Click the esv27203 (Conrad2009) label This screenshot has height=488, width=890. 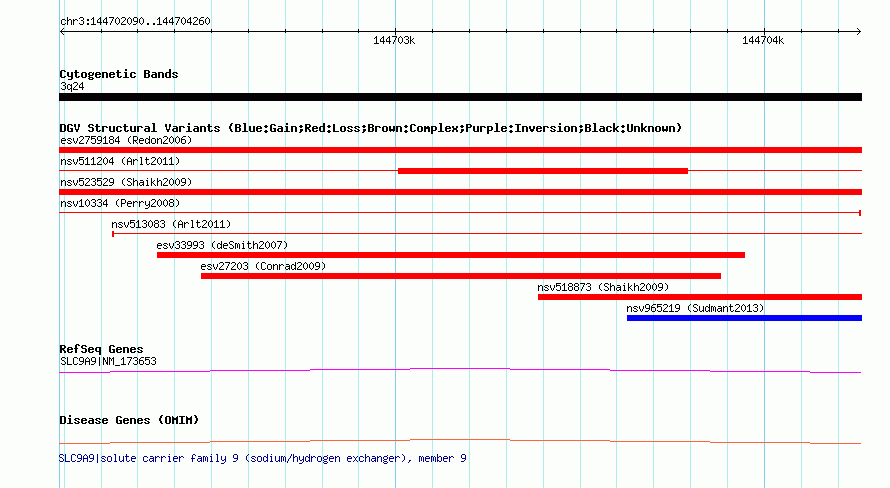(x=263, y=266)
